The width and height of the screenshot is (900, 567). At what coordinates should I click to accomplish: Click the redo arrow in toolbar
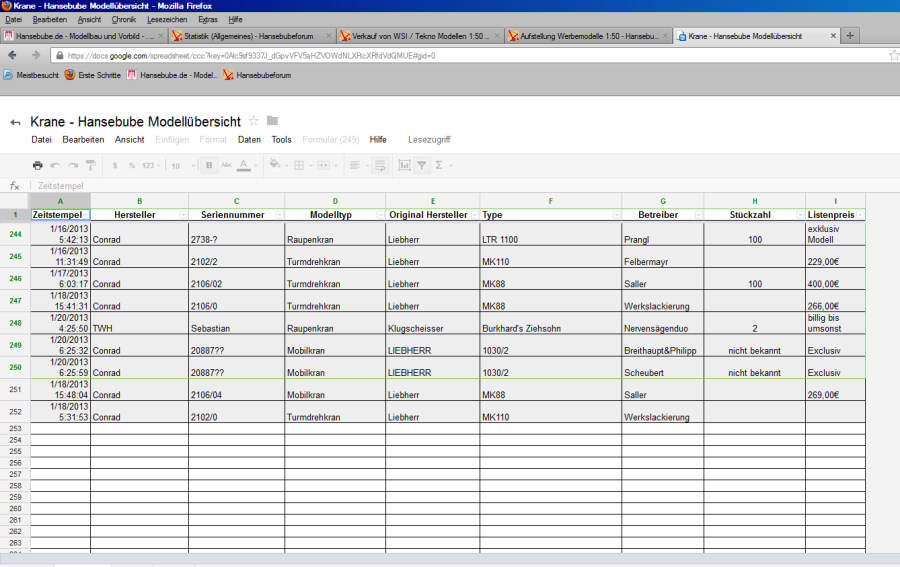point(73,165)
